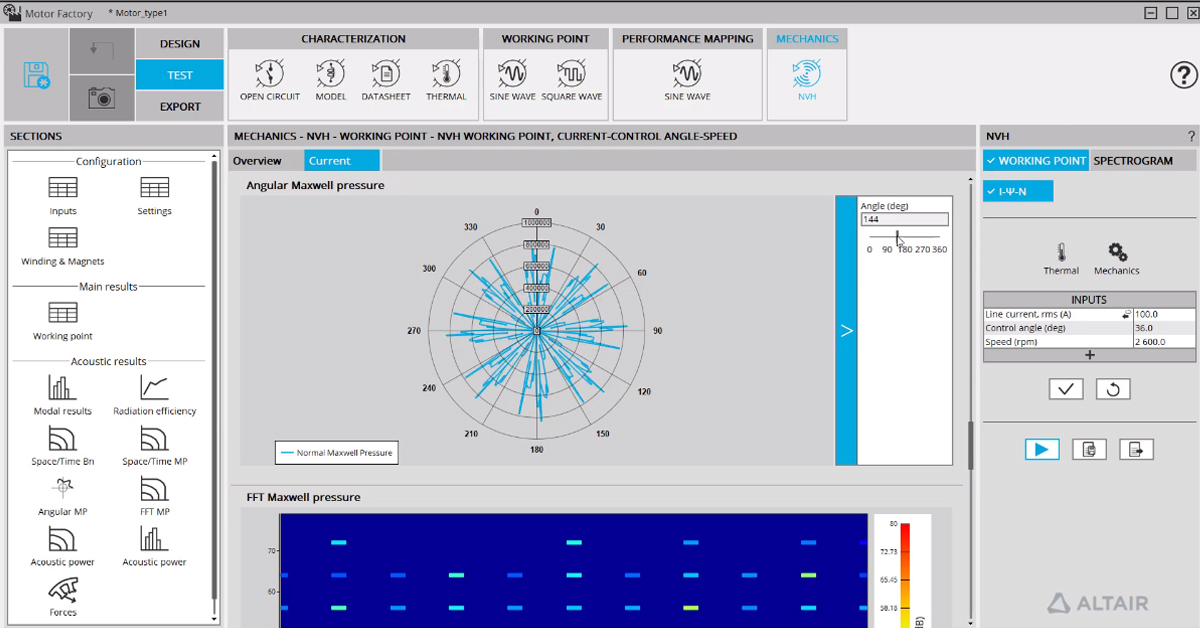Select the NVH mechanics test
1200x628 pixels.
click(x=806, y=79)
